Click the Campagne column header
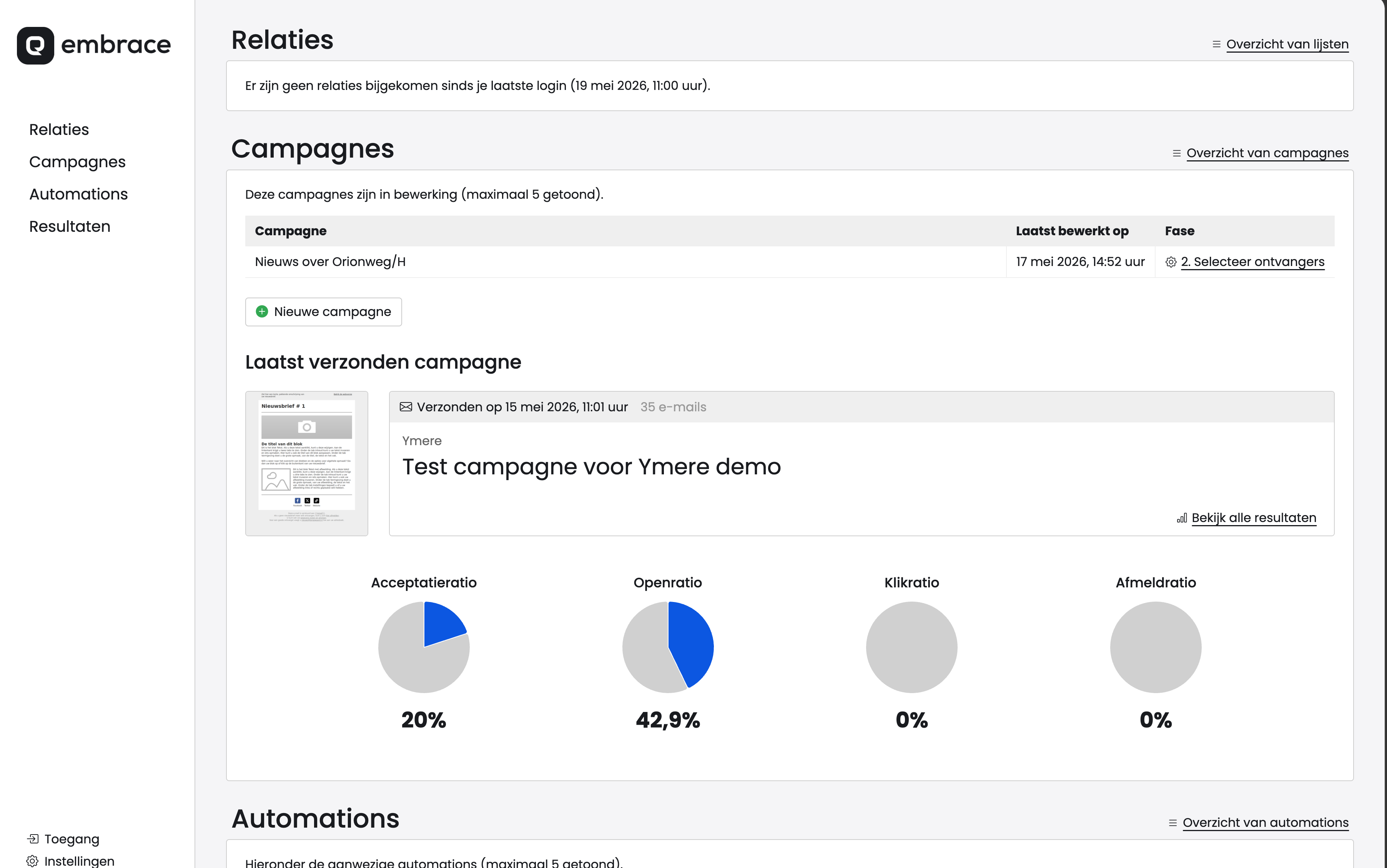The width and height of the screenshot is (1387, 868). 291,231
